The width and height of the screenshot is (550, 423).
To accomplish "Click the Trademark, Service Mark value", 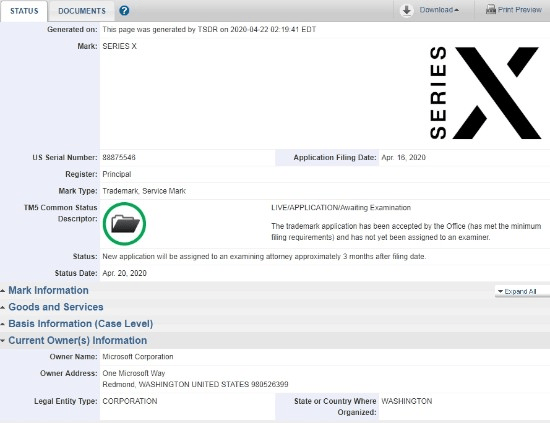I will coord(144,191).
